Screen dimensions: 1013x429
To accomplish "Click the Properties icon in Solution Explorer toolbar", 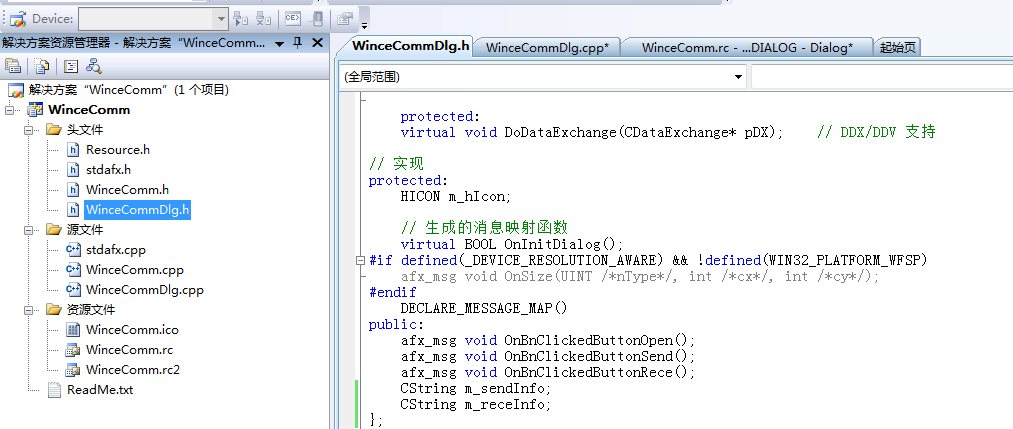I will click(13, 66).
